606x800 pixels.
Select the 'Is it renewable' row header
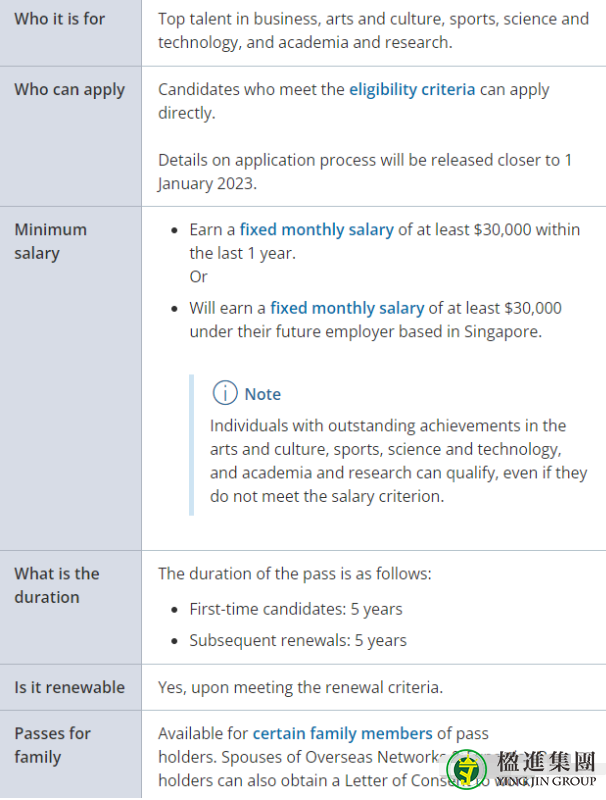(69, 687)
